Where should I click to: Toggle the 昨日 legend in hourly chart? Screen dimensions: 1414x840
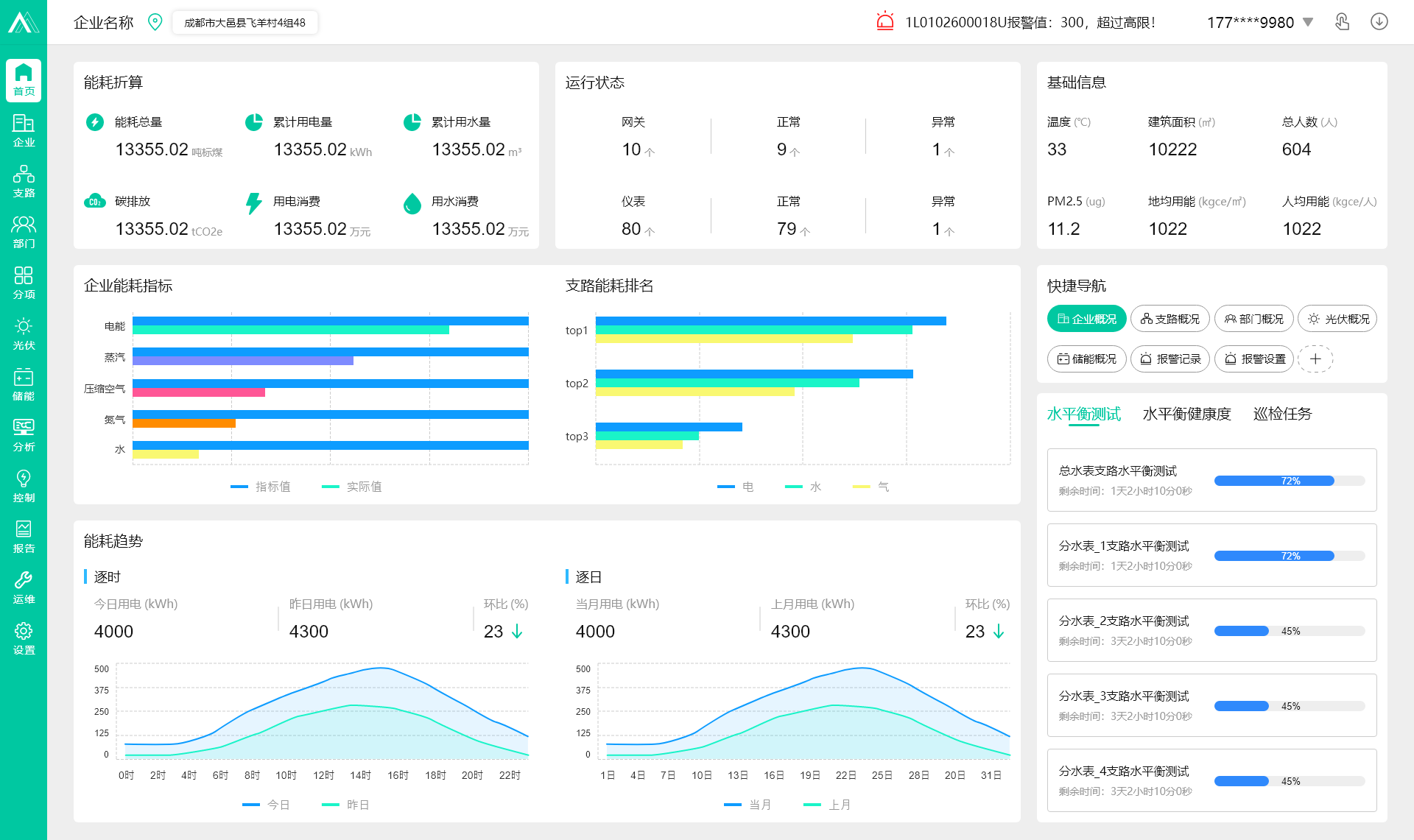tap(345, 805)
